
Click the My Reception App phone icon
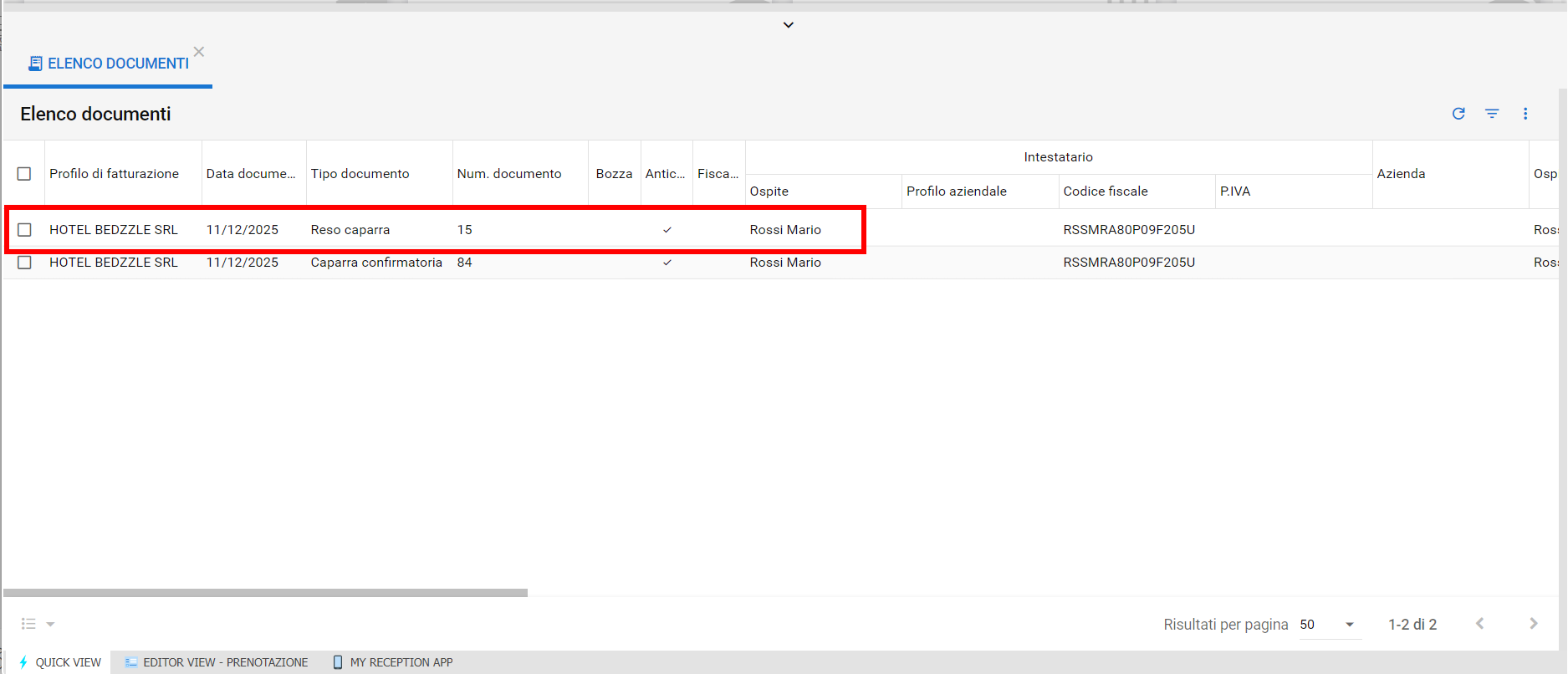point(338,662)
